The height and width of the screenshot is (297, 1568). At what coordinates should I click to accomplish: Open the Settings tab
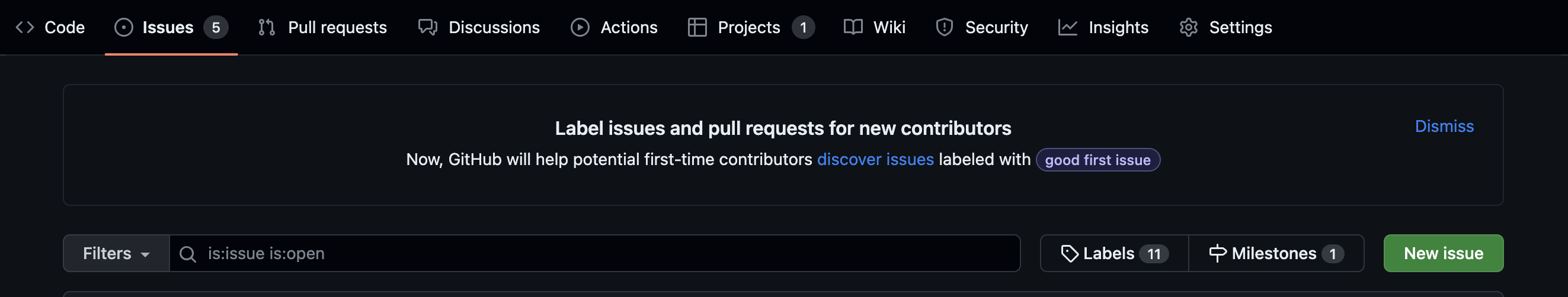coord(1225,27)
